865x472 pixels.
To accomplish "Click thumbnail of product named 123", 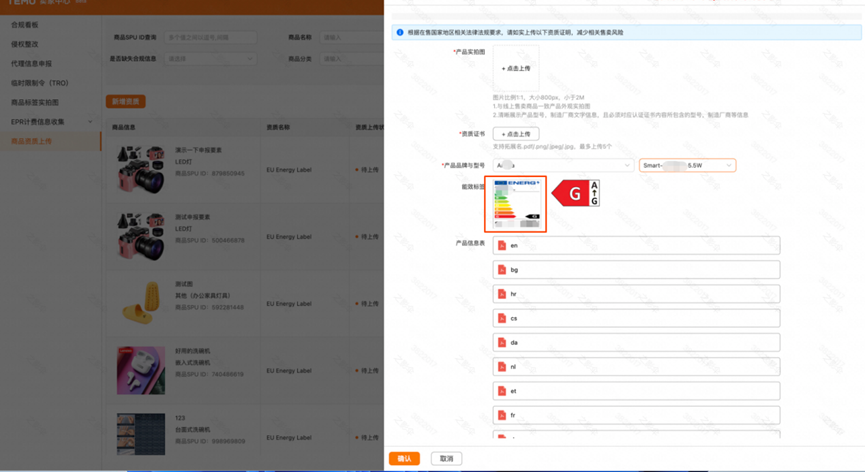I will 141,434.
